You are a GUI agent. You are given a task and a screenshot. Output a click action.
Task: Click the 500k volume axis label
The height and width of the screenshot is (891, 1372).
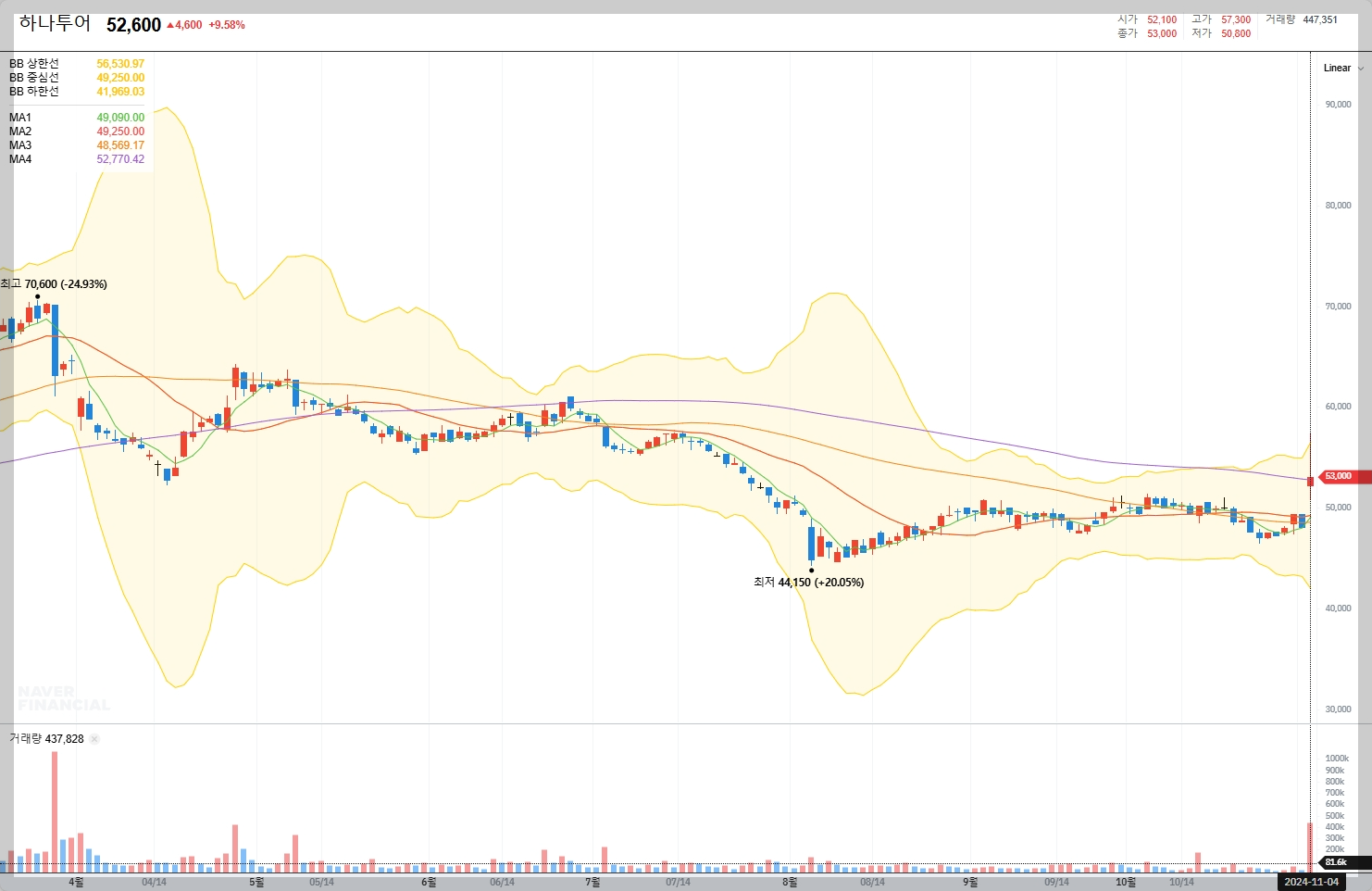(x=1335, y=816)
